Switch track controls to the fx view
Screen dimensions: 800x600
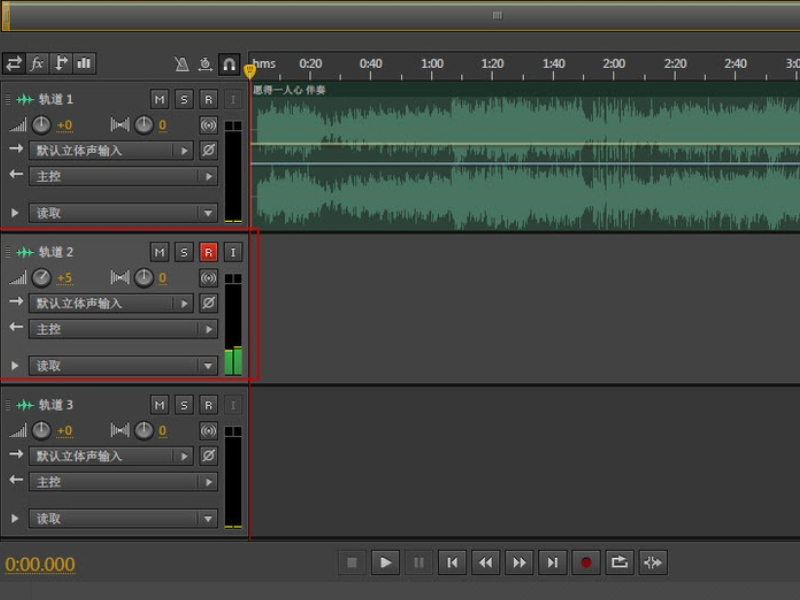[37, 63]
